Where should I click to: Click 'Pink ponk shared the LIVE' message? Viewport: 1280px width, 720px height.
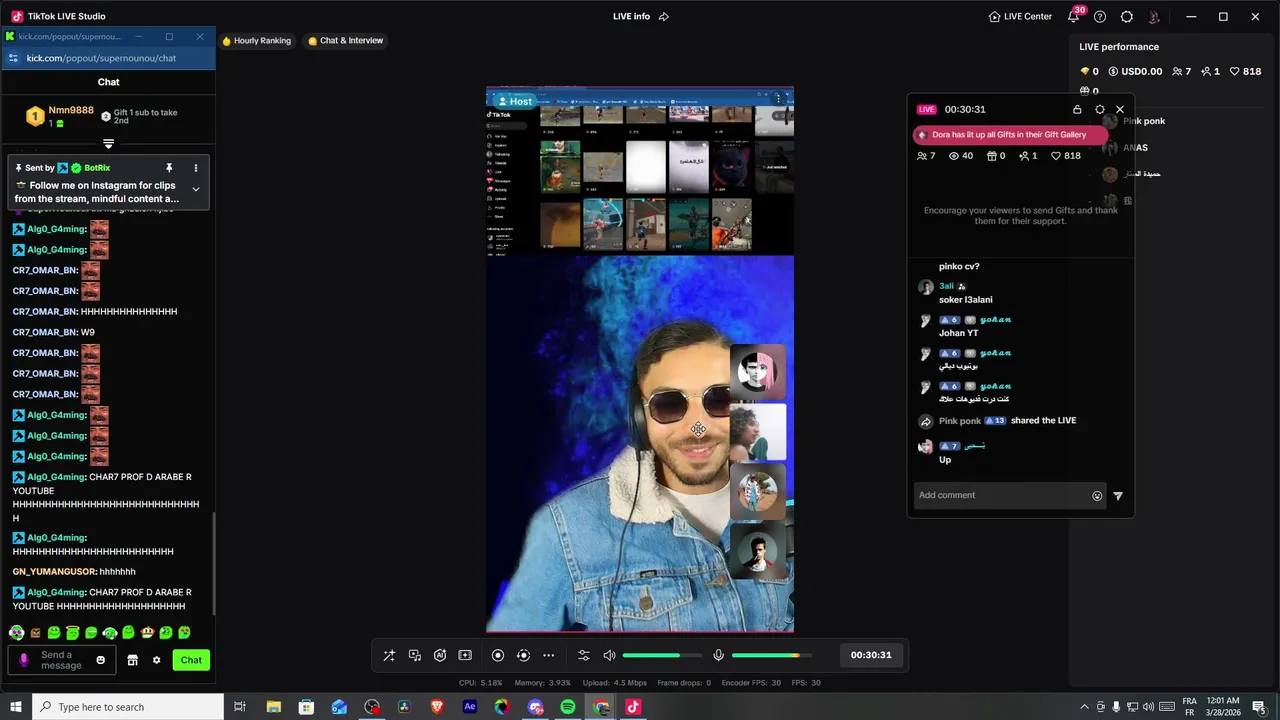coord(1008,421)
